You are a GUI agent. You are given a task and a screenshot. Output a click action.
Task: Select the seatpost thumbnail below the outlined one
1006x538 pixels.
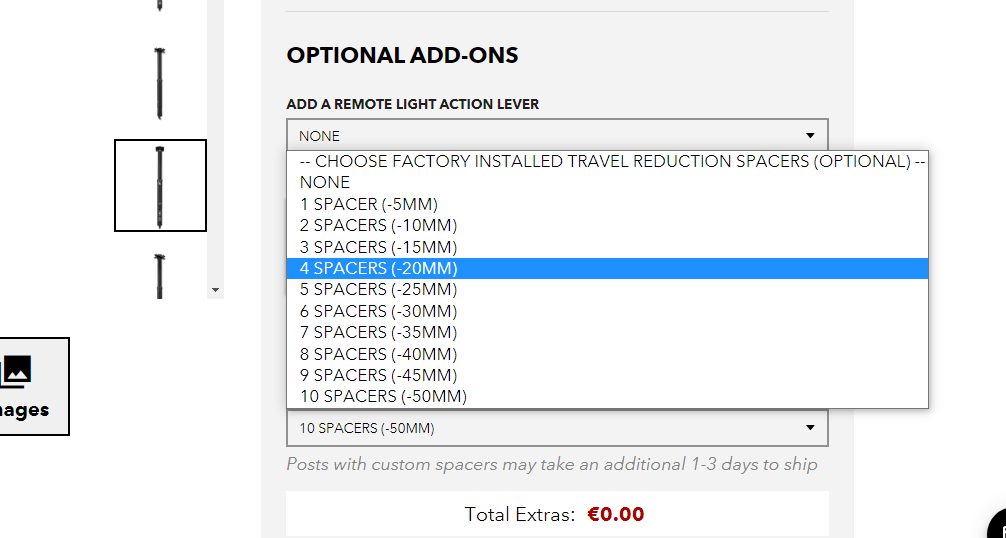pyautogui.click(x=160, y=275)
